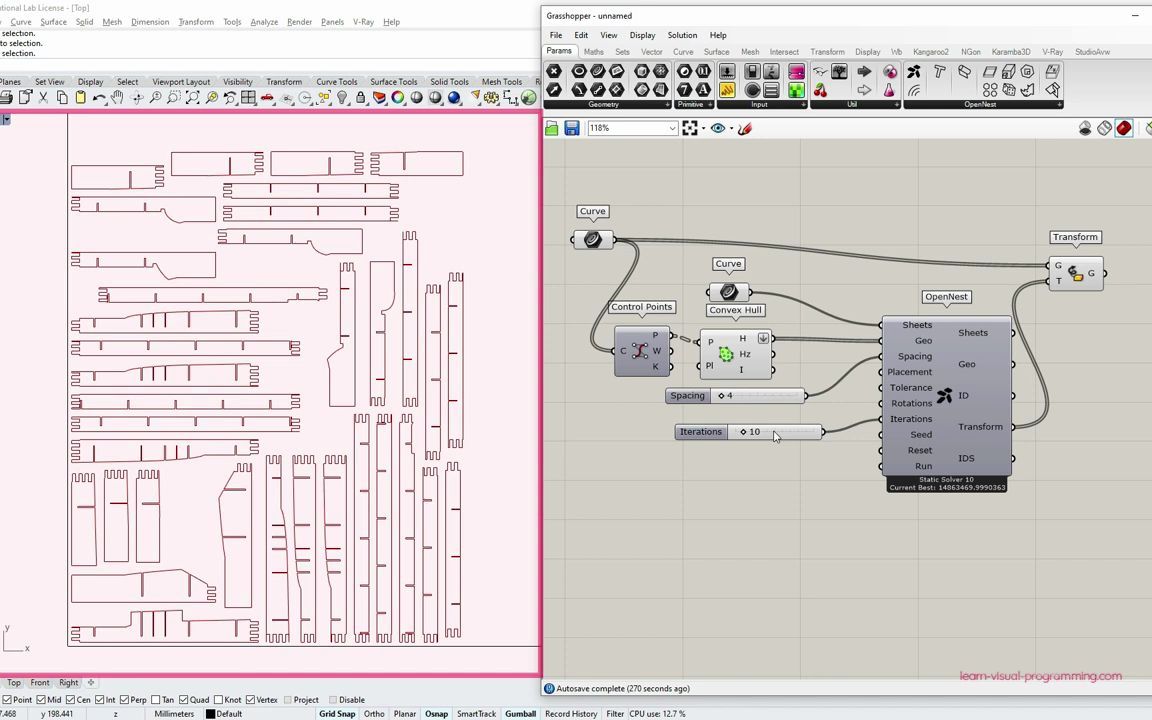1152x720 pixels.
Task: Enable Osnap in Rhino status bar
Action: [436, 713]
